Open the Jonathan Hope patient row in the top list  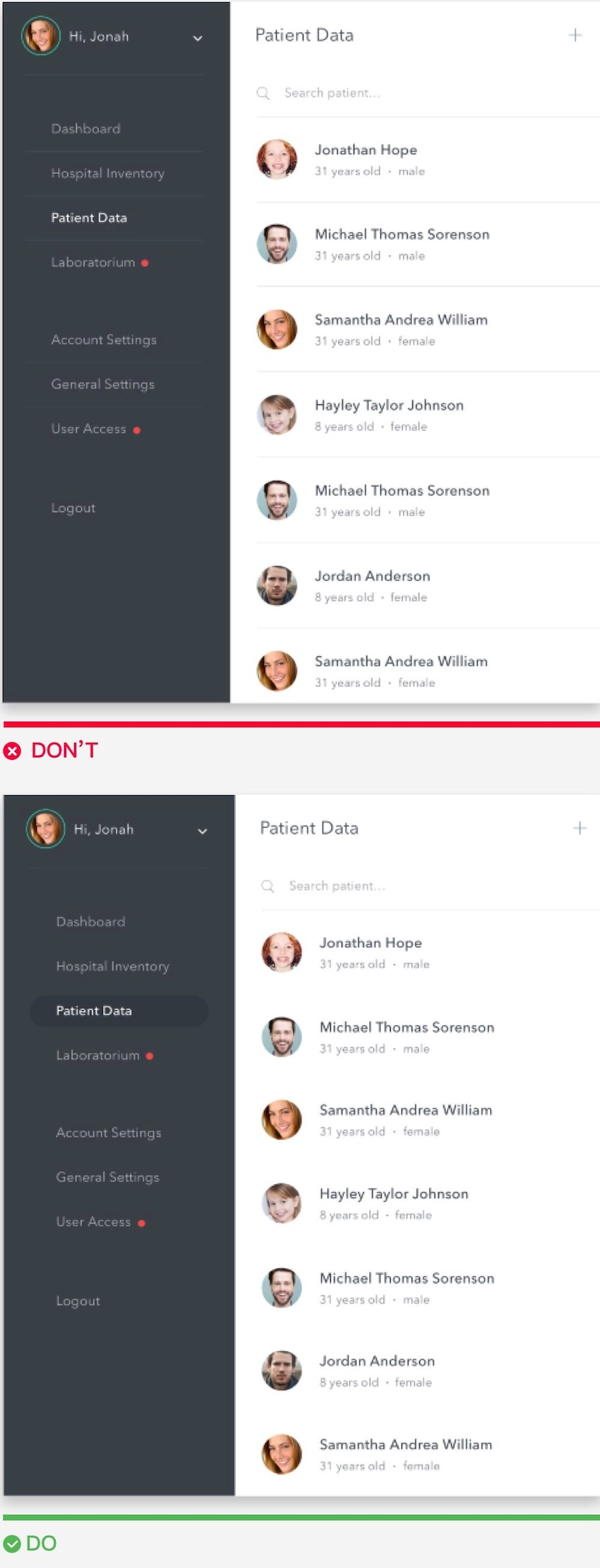(427, 160)
